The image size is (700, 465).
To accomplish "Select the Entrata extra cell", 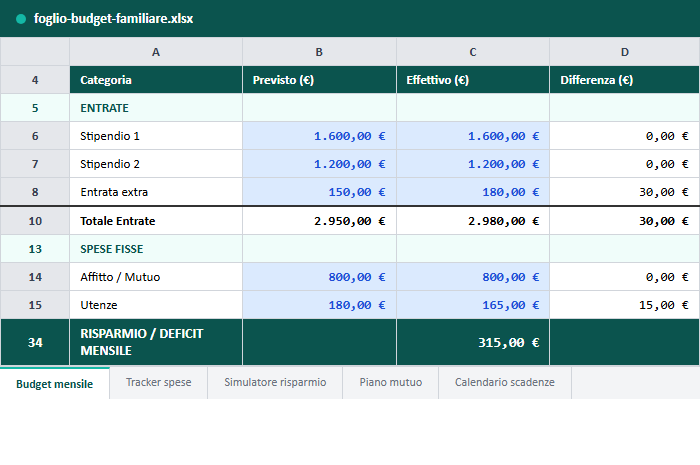I will 156,192.
